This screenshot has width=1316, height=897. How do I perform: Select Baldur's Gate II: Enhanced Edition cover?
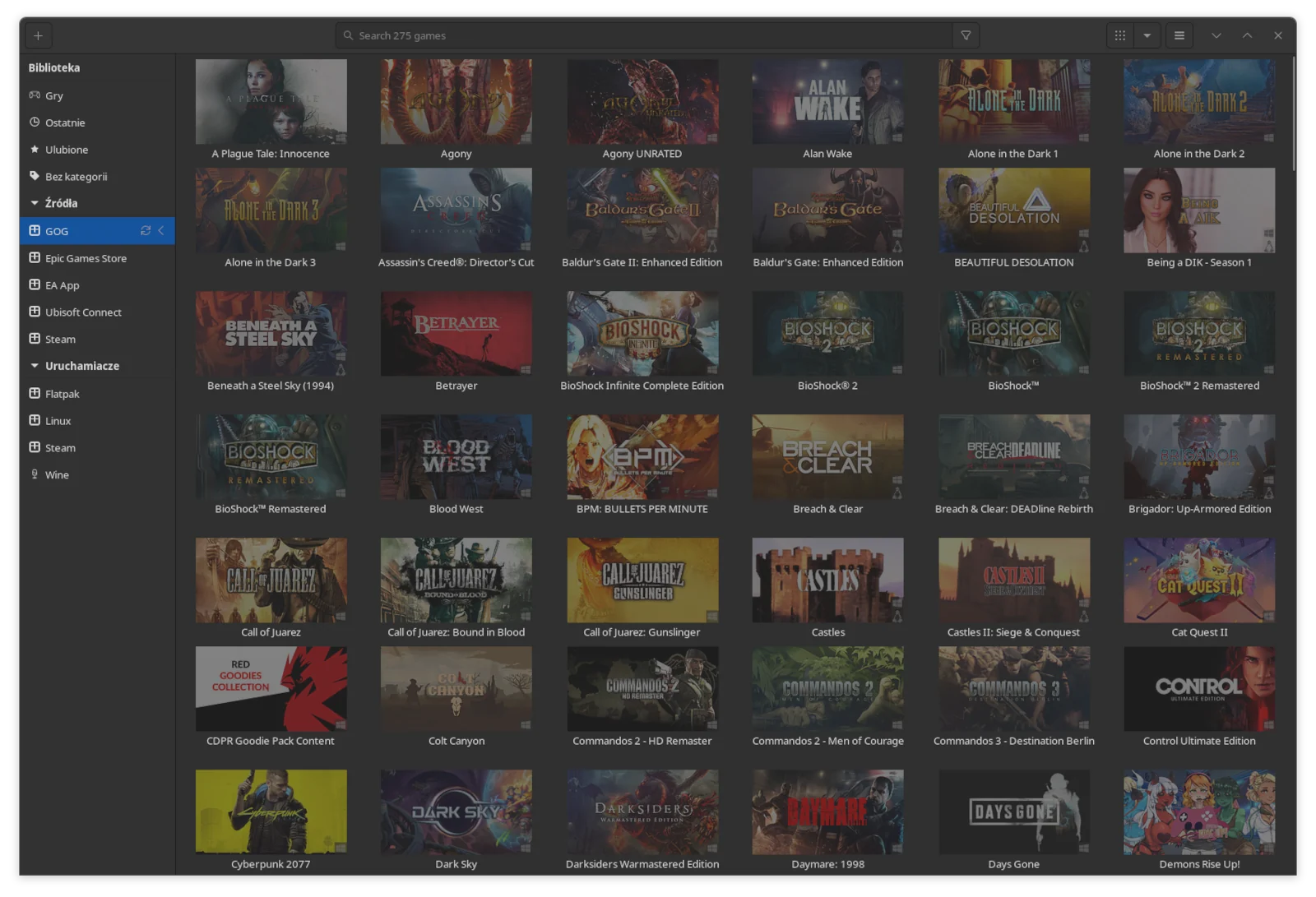[x=642, y=210]
